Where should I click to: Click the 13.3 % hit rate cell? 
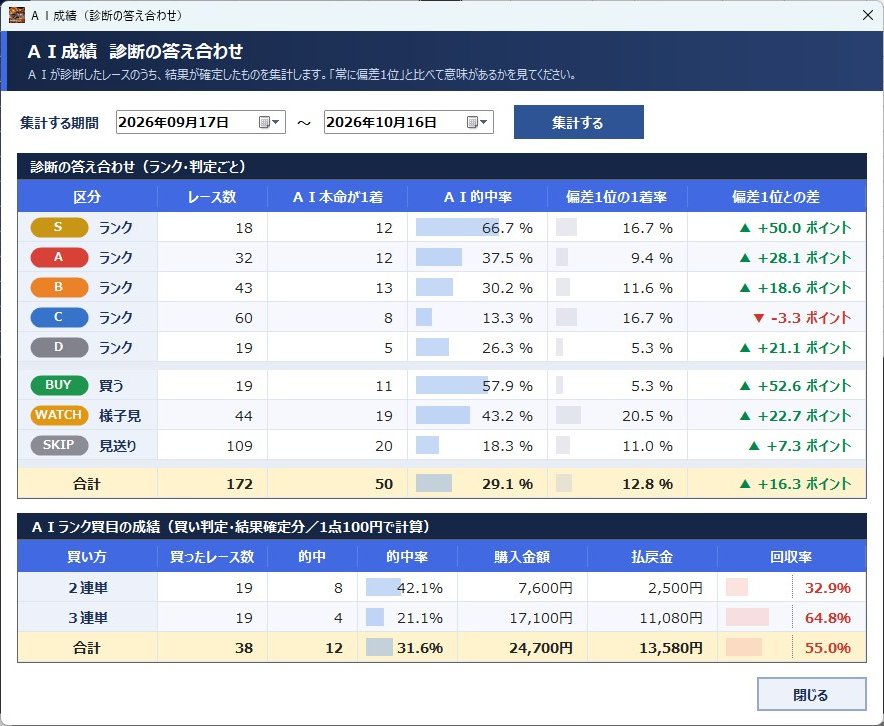pyautogui.click(x=477, y=317)
